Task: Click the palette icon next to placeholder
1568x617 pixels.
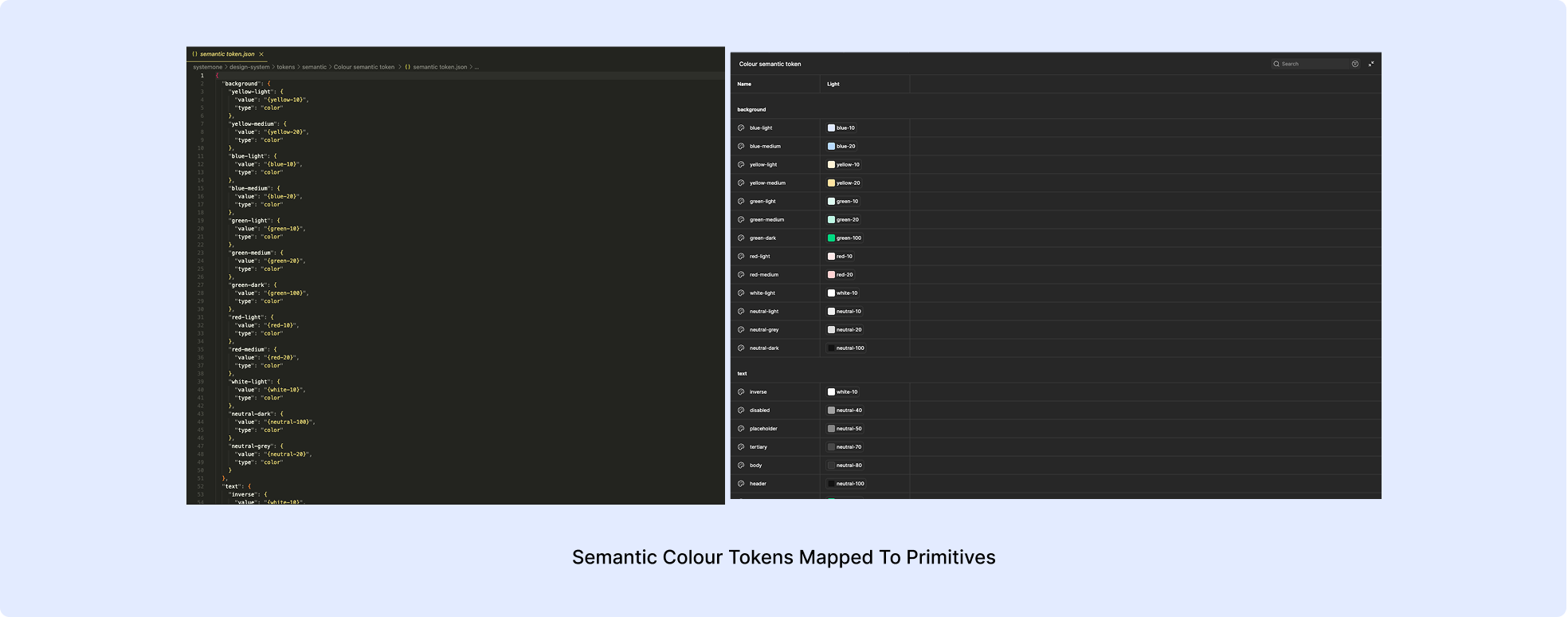Action: pos(741,428)
